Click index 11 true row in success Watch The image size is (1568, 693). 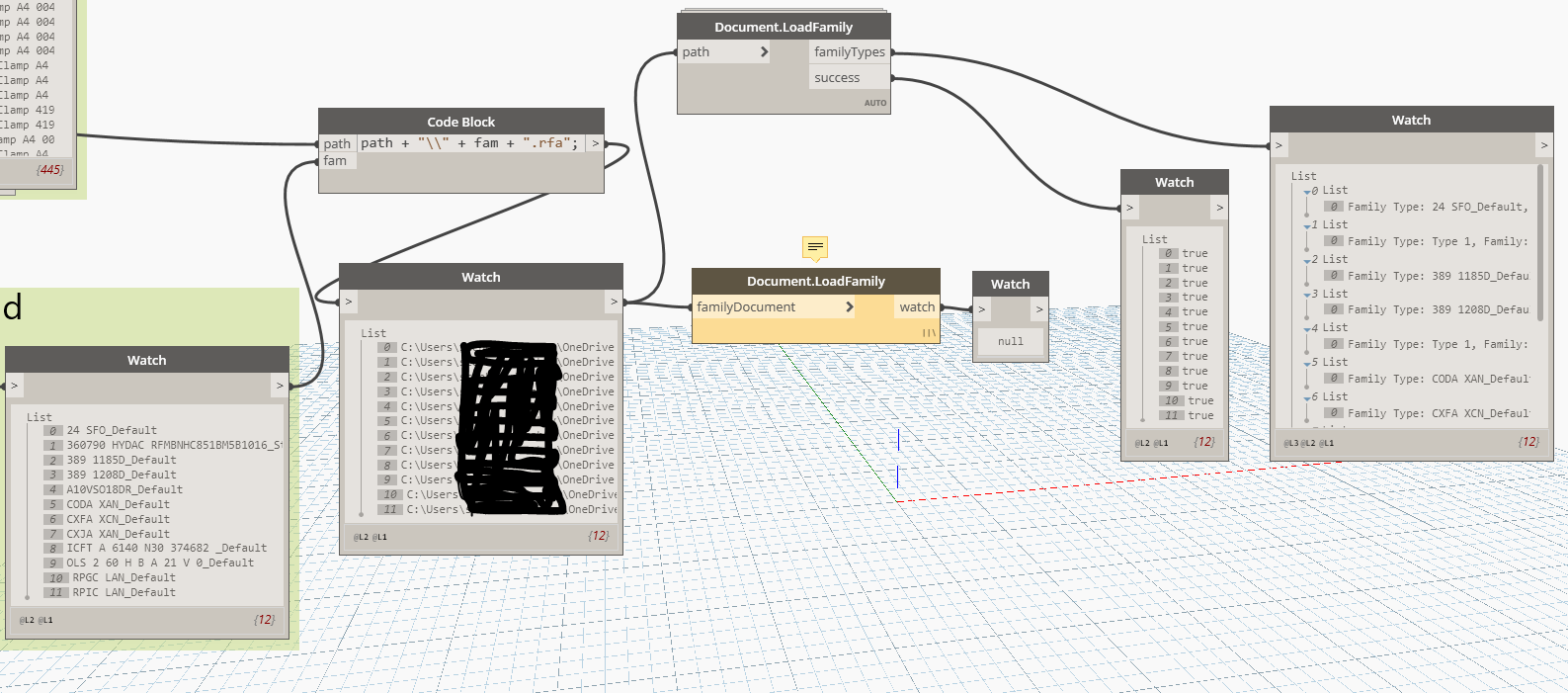coord(1187,415)
